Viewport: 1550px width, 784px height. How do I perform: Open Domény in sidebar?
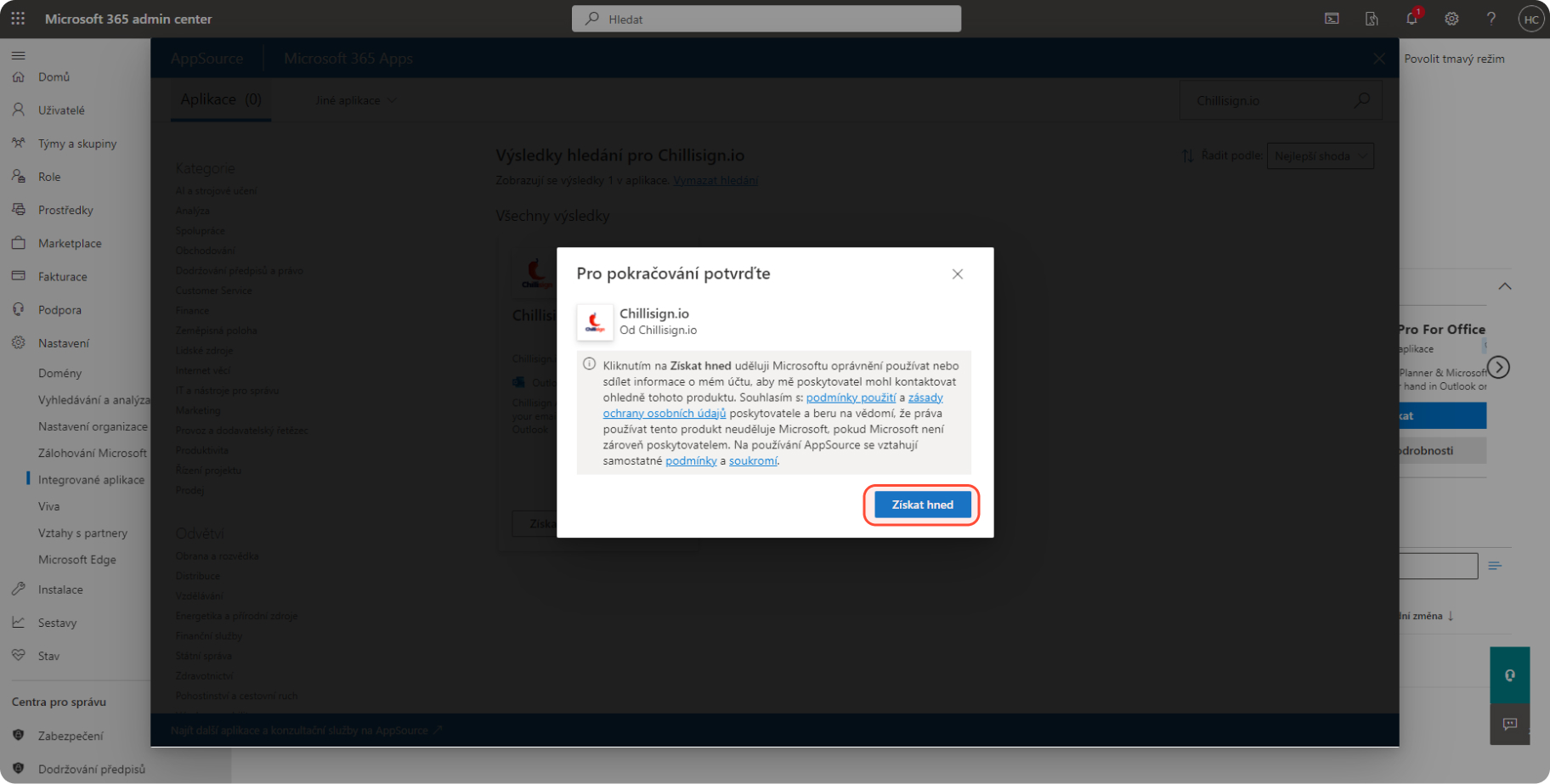tap(59, 373)
